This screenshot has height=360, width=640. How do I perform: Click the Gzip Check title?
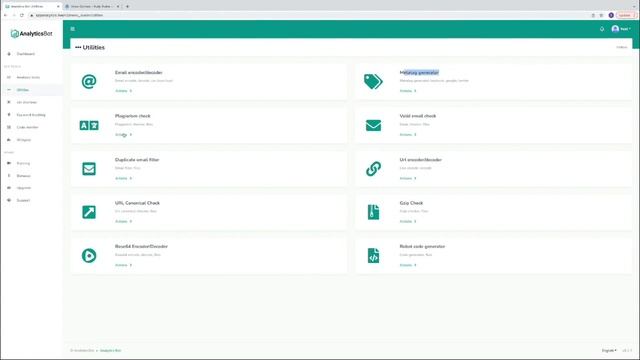[411, 203]
